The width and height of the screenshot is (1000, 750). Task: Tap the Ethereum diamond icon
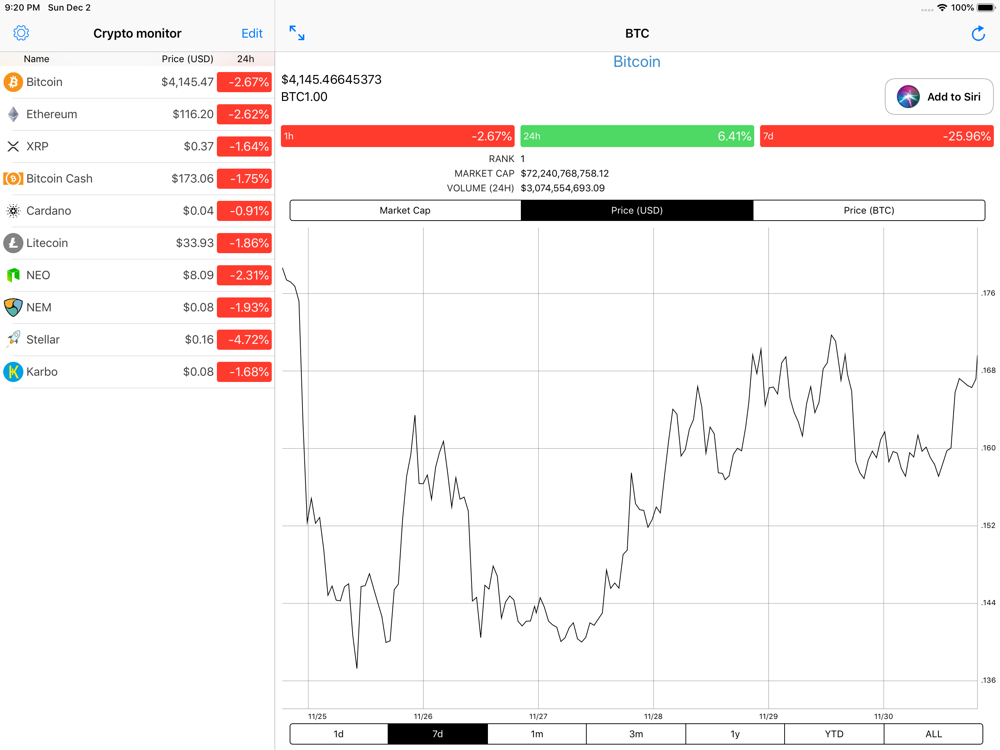13,114
